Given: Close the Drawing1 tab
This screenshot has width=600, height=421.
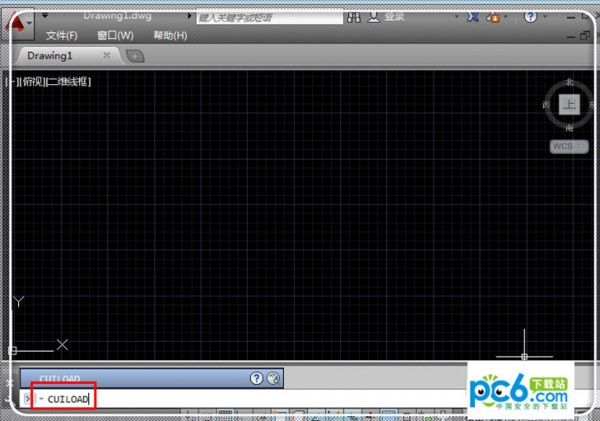Looking at the screenshot, I should 107,56.
